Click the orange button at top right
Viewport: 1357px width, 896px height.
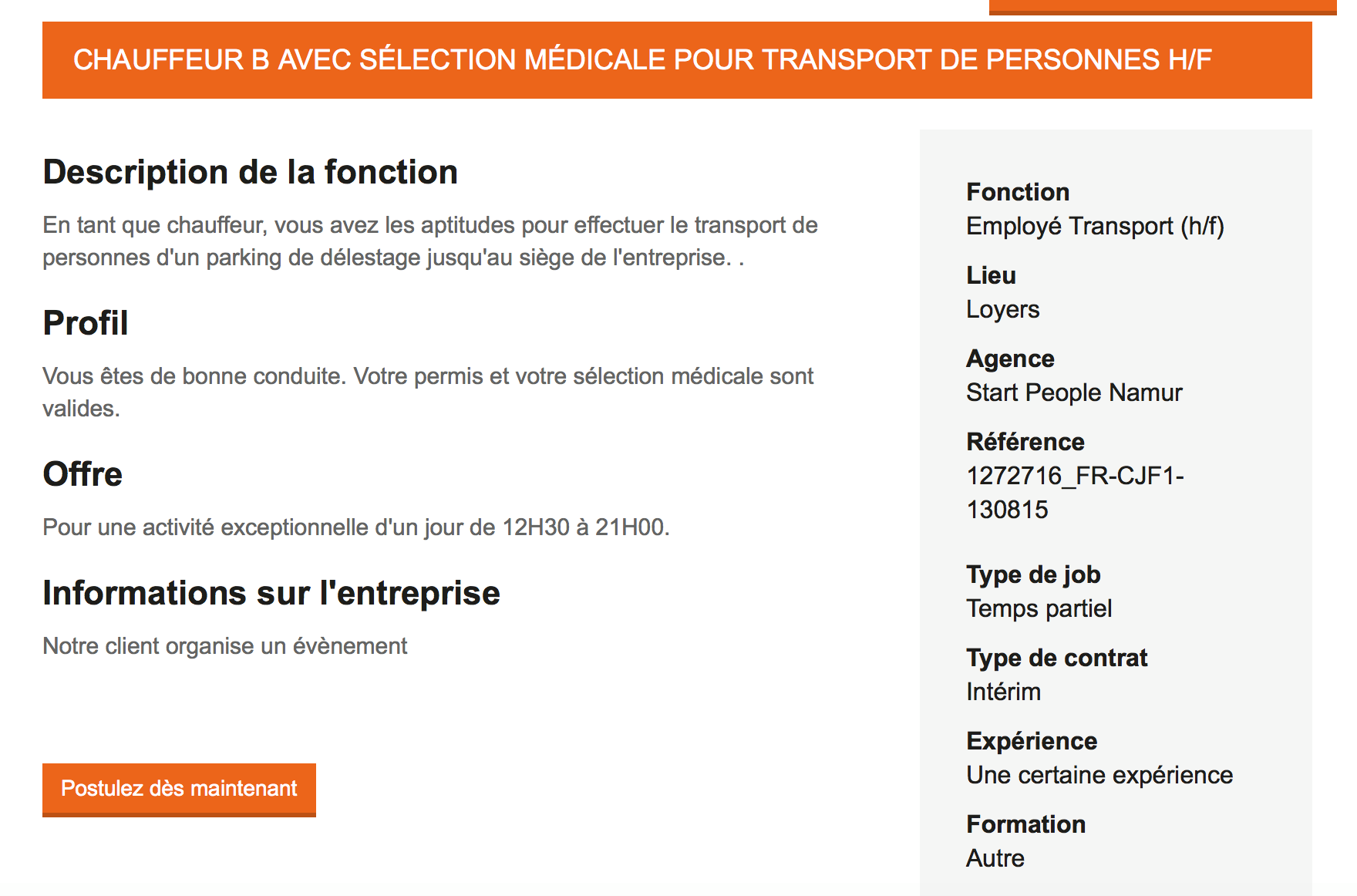click(1163, 7)
